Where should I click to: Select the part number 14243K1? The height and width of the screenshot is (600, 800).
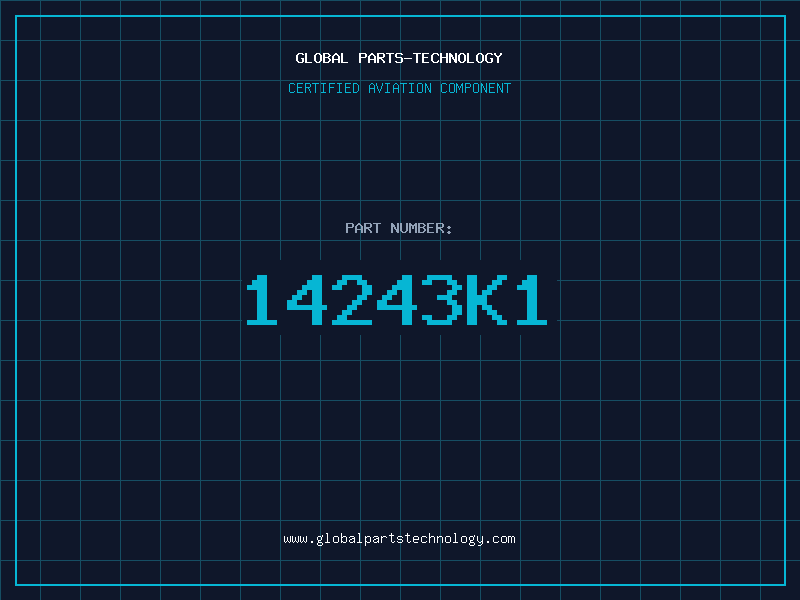point(397,299)
